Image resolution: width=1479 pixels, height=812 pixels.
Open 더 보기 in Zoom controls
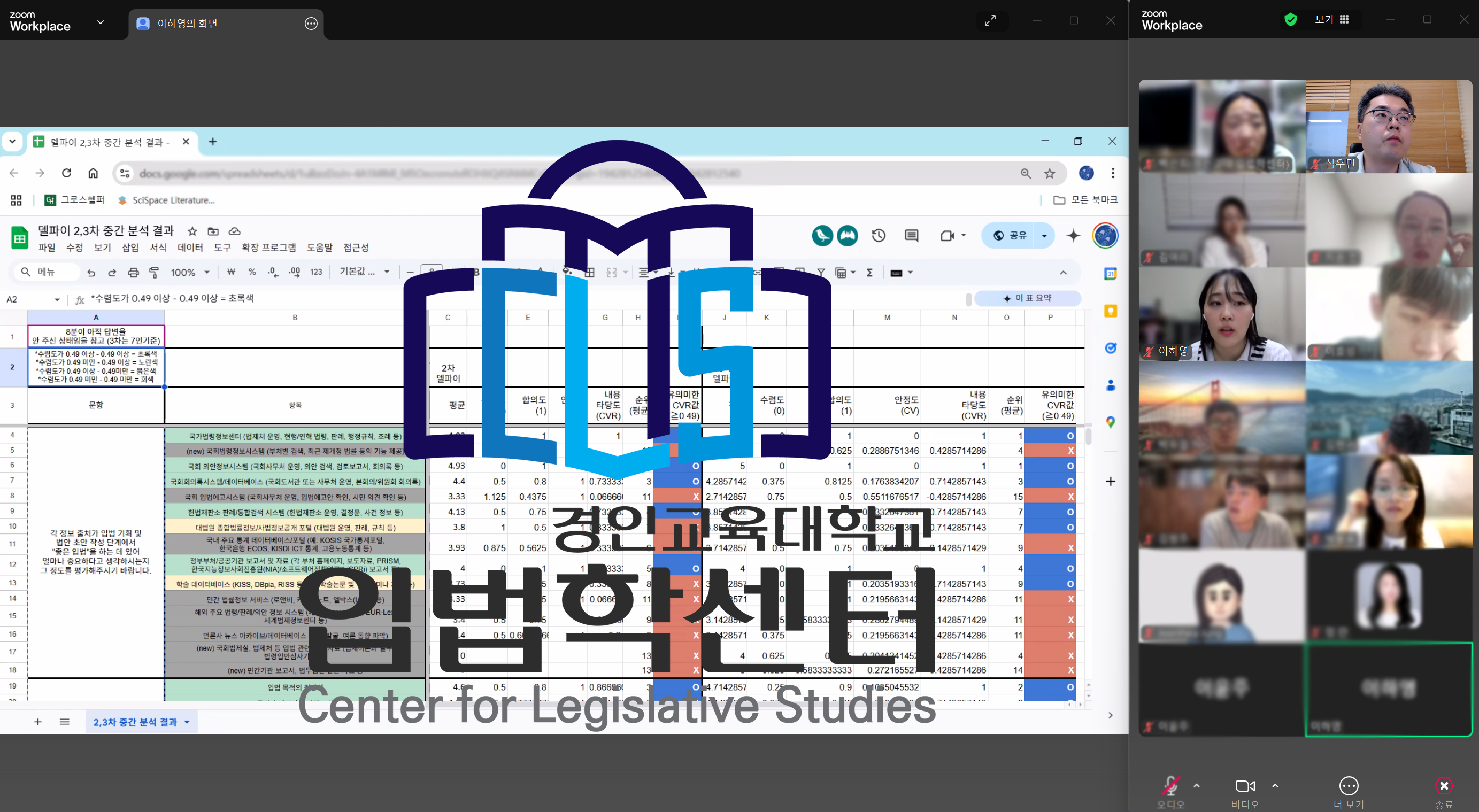click(1348, 793)
